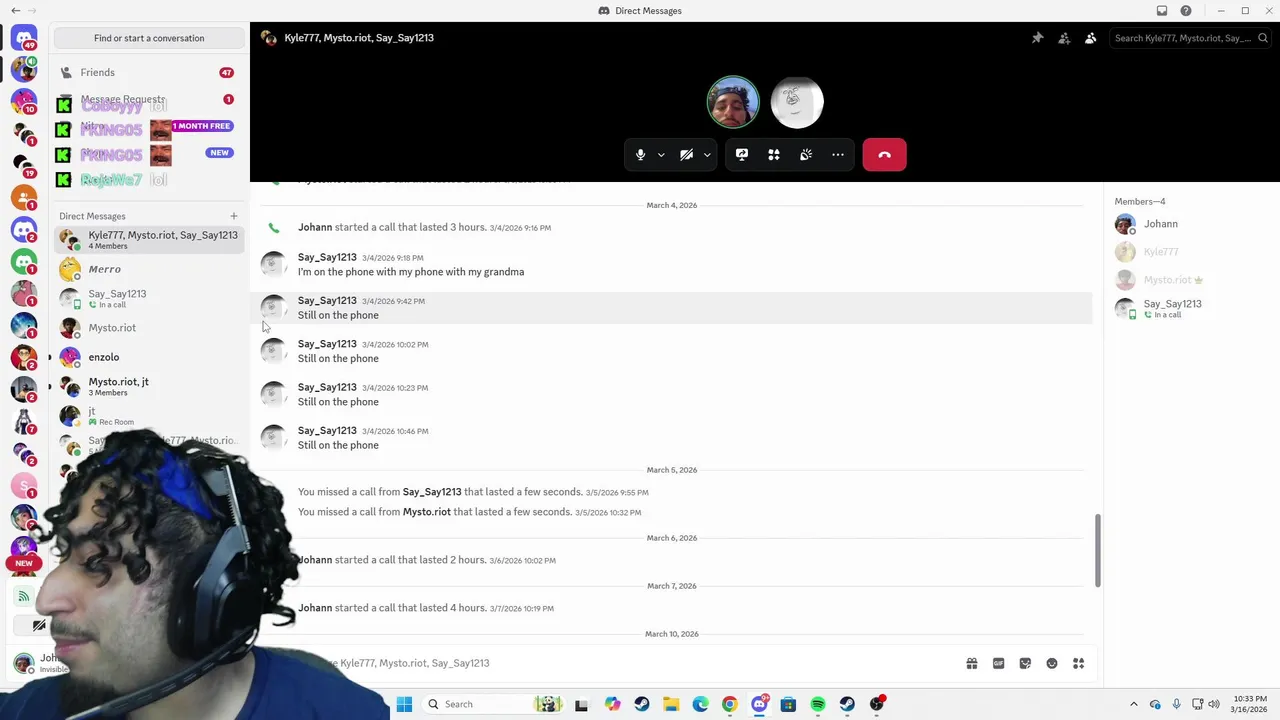Turn on camera in the call
The height and width of the screenshot is (720, 1280).
[686, 155]
